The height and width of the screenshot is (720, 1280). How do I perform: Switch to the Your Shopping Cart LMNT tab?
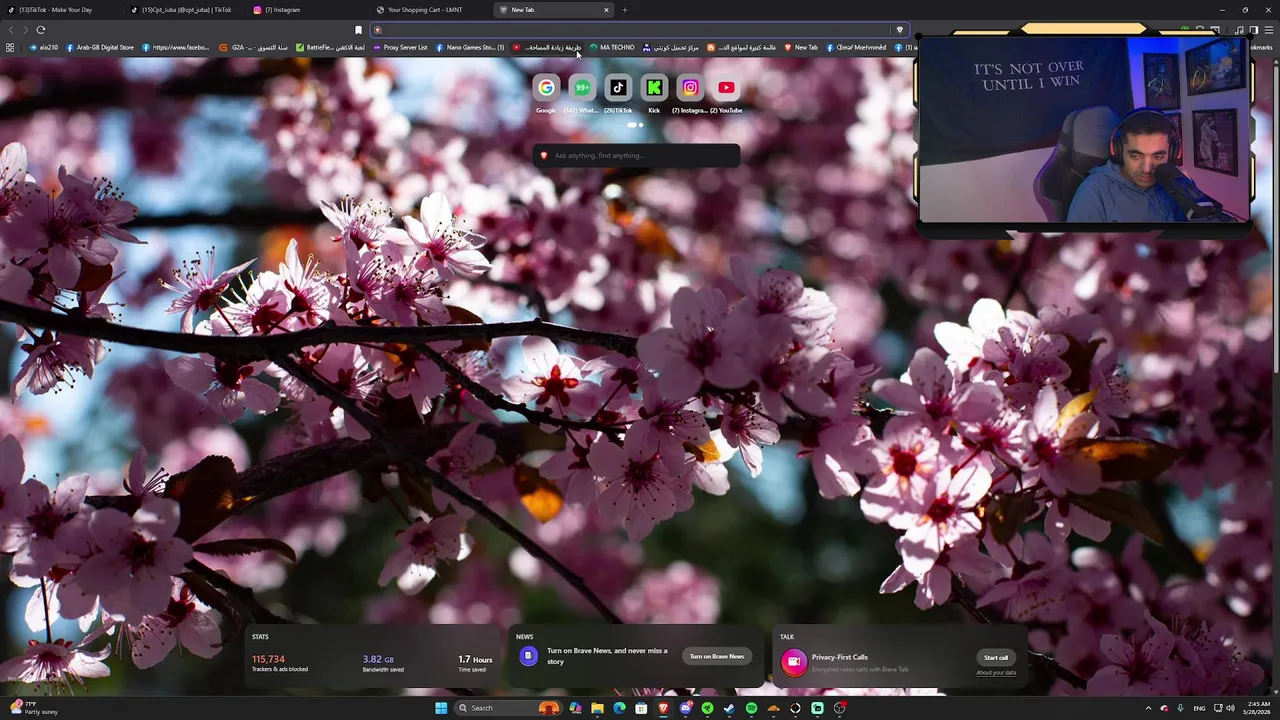pyautogui.click(x=431, y=10)
